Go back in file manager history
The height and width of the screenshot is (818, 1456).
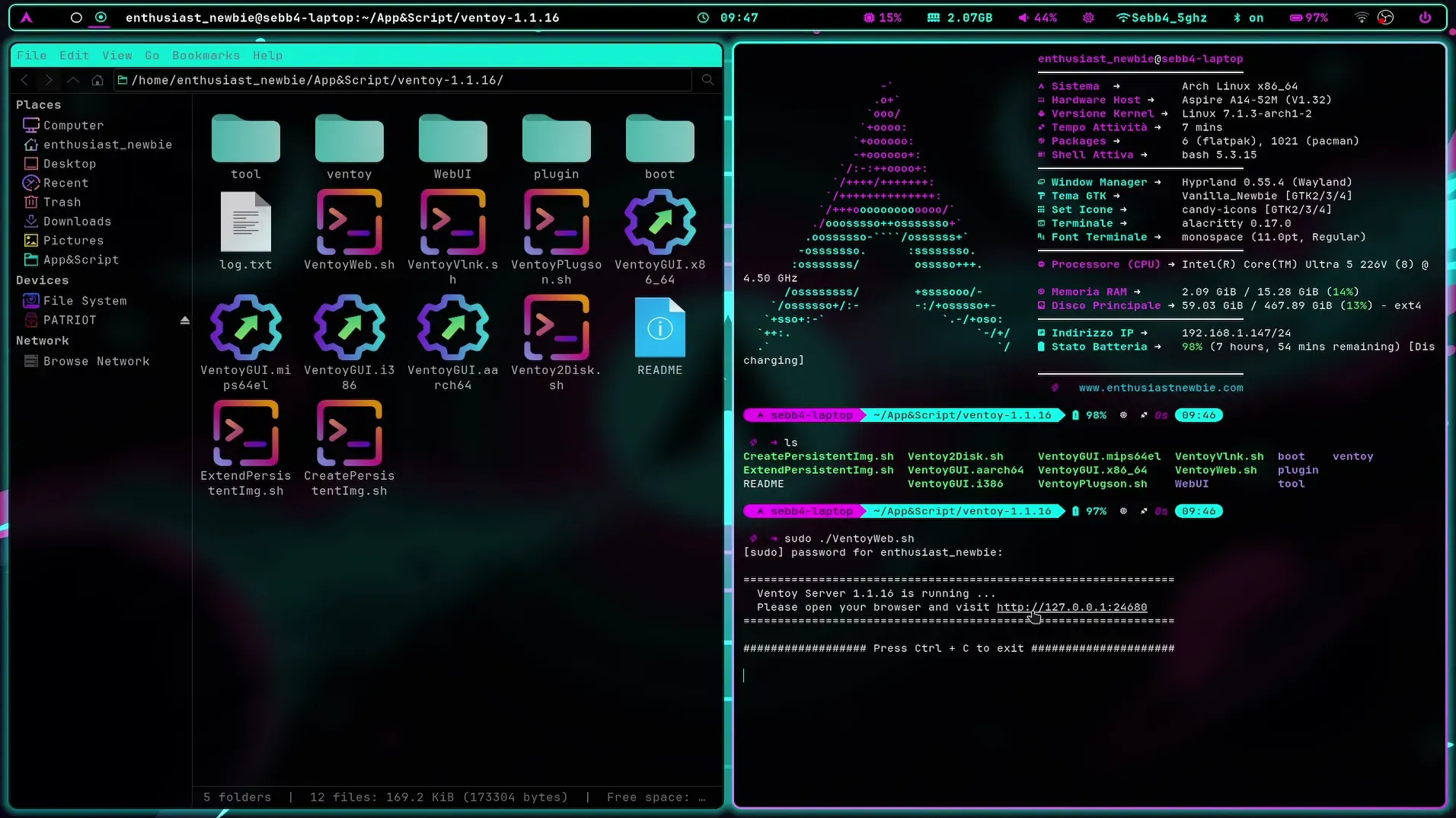coord(24,80)
